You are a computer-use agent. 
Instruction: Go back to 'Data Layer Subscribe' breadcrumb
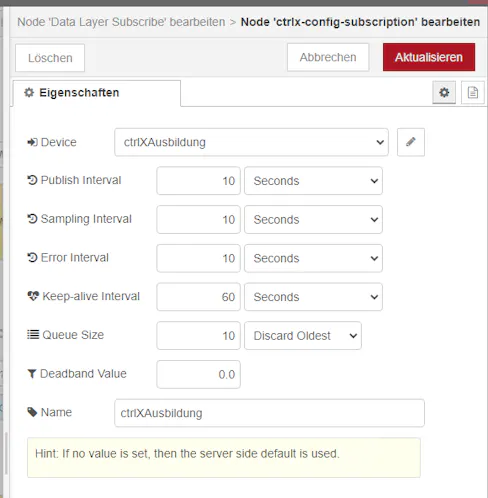click(121, 22)
